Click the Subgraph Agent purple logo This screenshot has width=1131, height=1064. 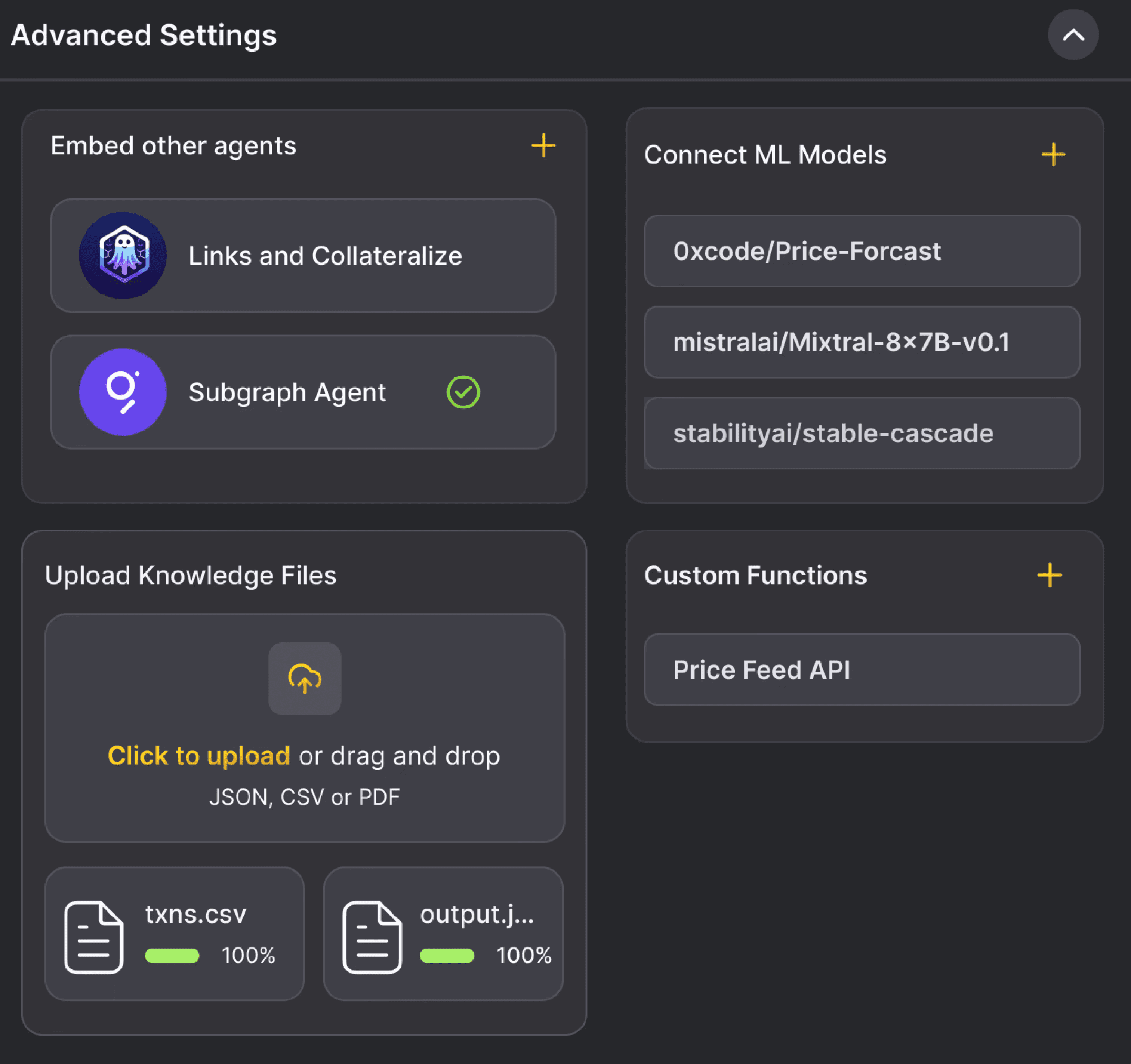tap(123, 392)
